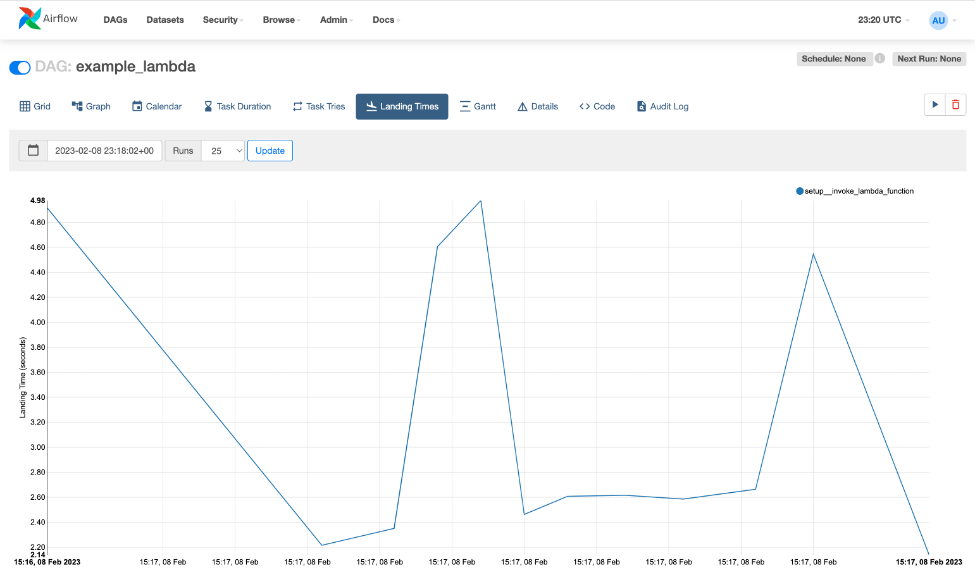Open the DAGs menu item

click(x=115, y=20)
